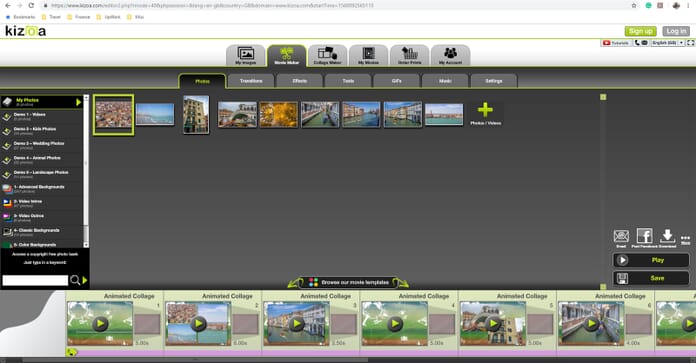Play Animated Collage clip 5 preview
The image size is (696, 363).
coord(493,324)
